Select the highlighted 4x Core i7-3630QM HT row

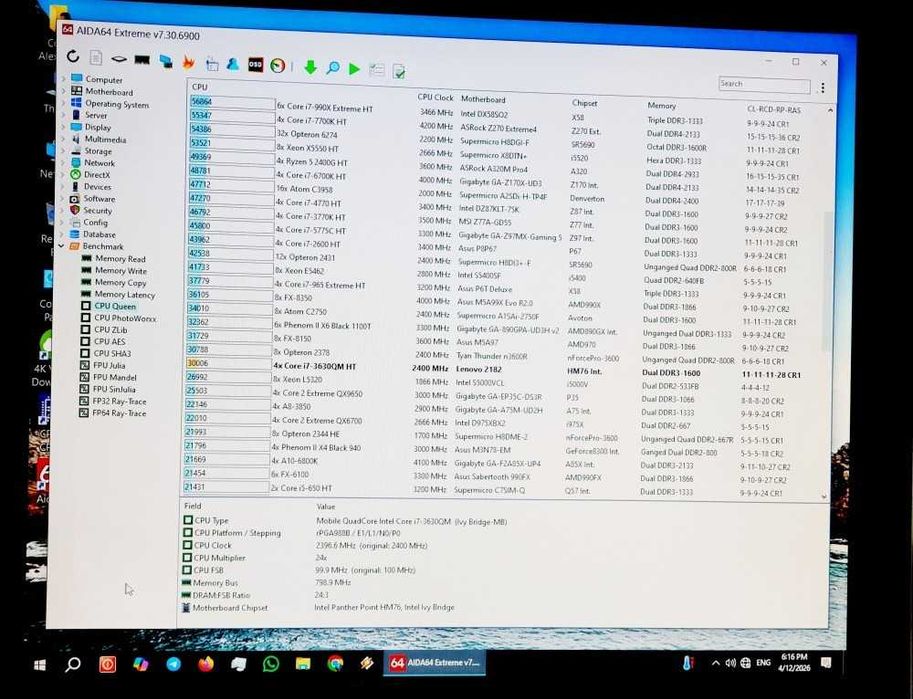495,368
